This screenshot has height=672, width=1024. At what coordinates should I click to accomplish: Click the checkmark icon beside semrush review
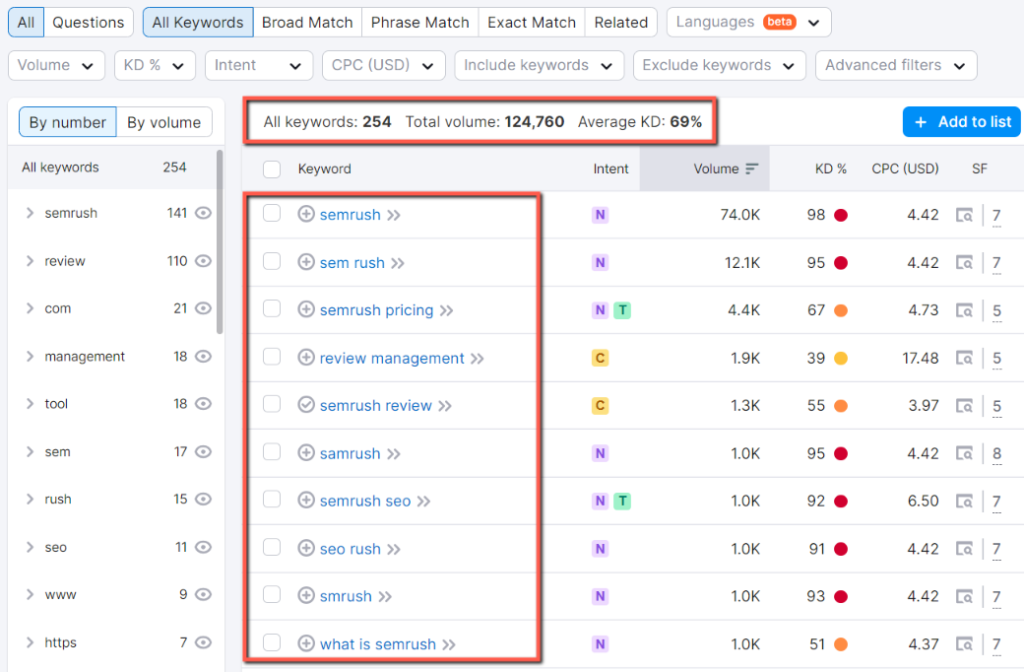[x=306, y=405]
